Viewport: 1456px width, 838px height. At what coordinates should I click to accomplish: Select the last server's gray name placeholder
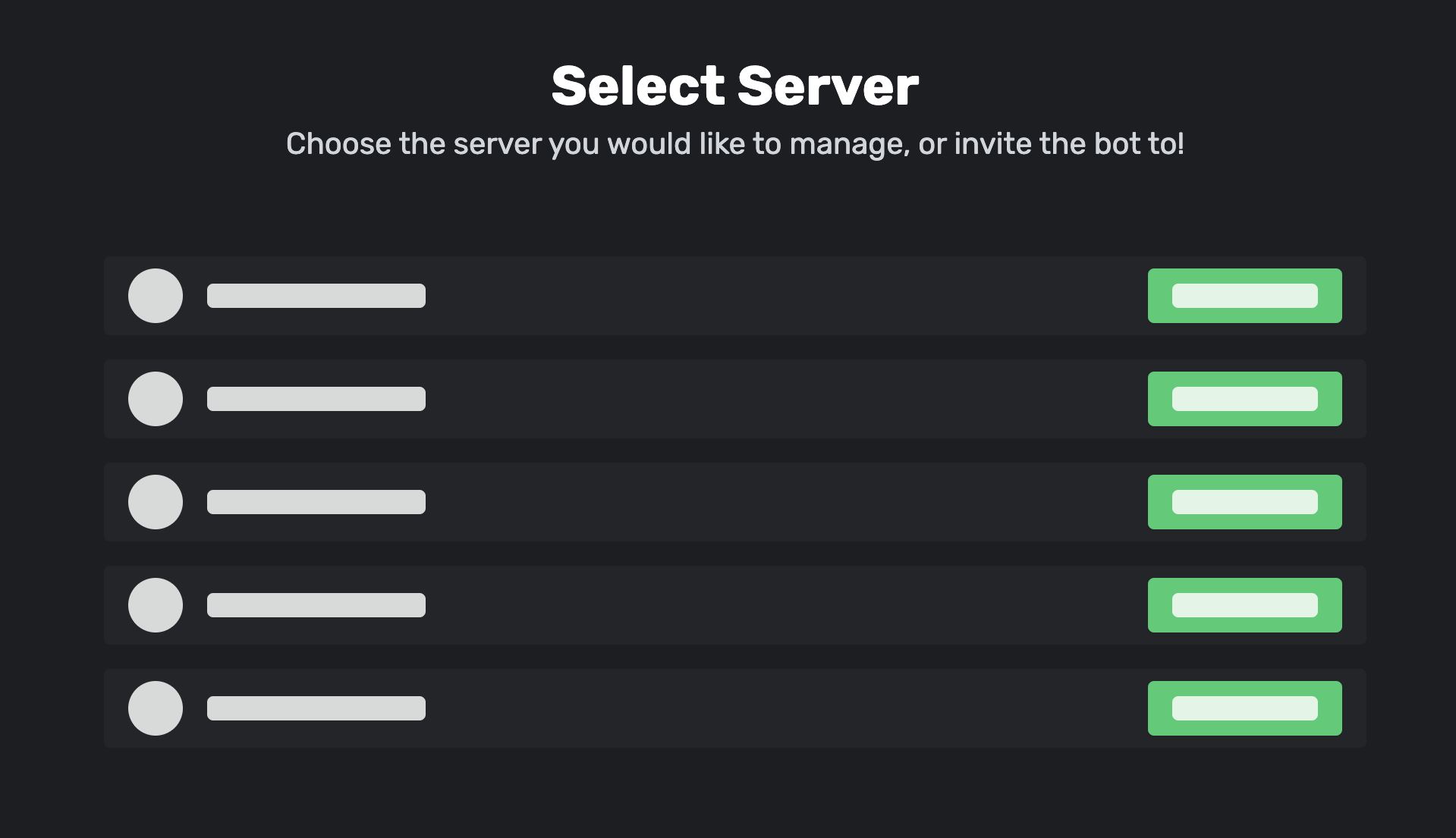[316, 708]
